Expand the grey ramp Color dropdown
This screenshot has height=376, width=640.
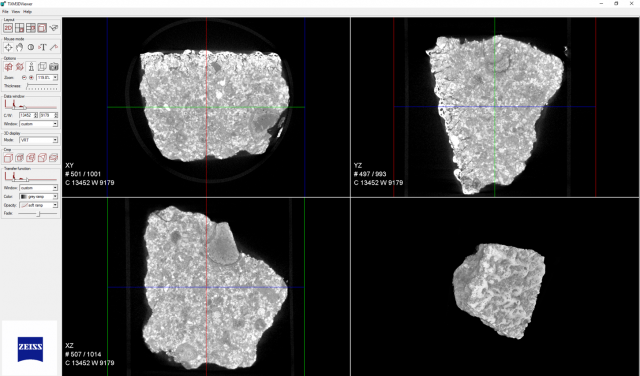pos(38,197)
